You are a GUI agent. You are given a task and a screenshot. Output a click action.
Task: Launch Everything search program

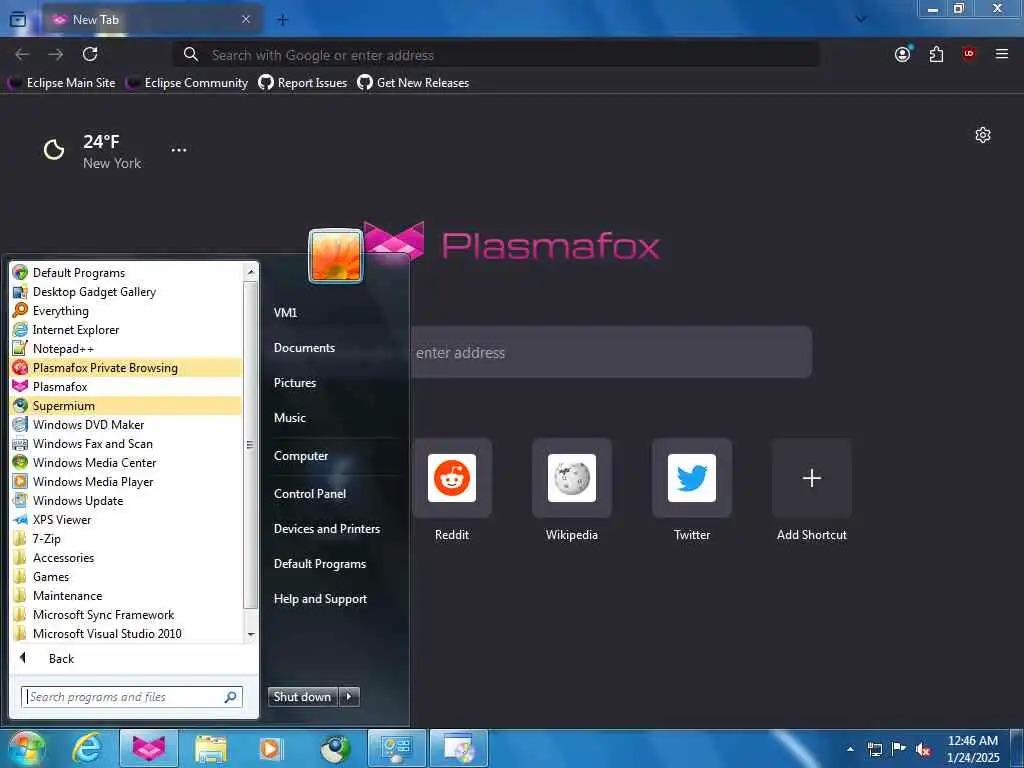point(127,311)
